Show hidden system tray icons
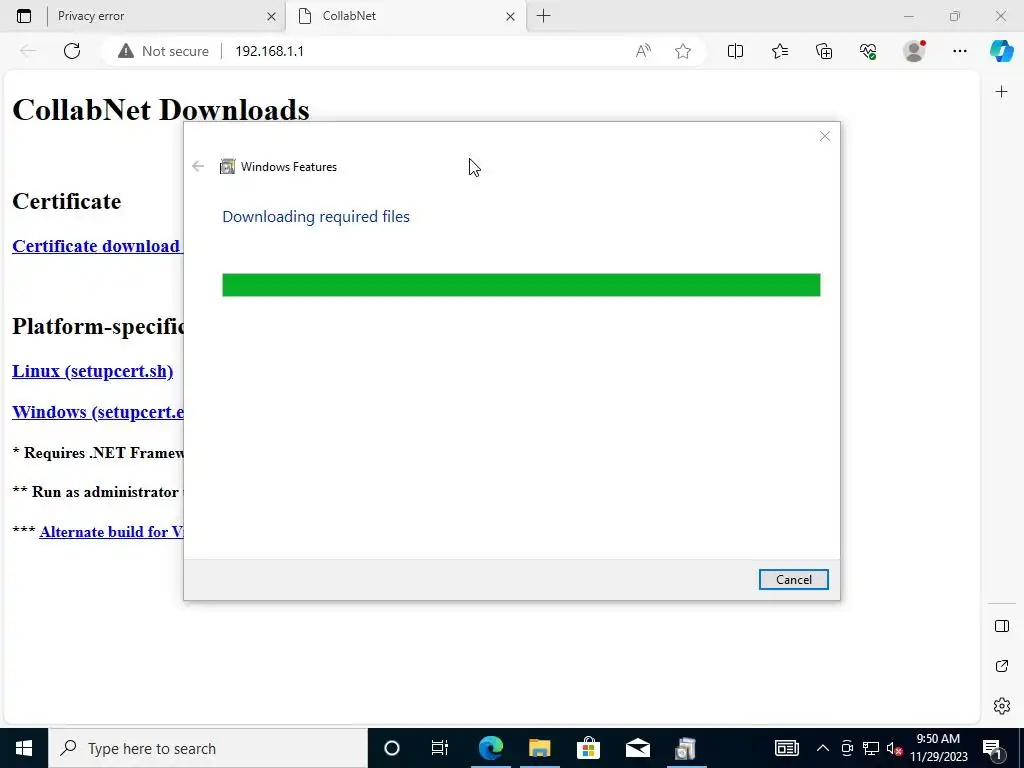Image resolution: width=1024 pixels, height=768 pixels. (823, 748)
